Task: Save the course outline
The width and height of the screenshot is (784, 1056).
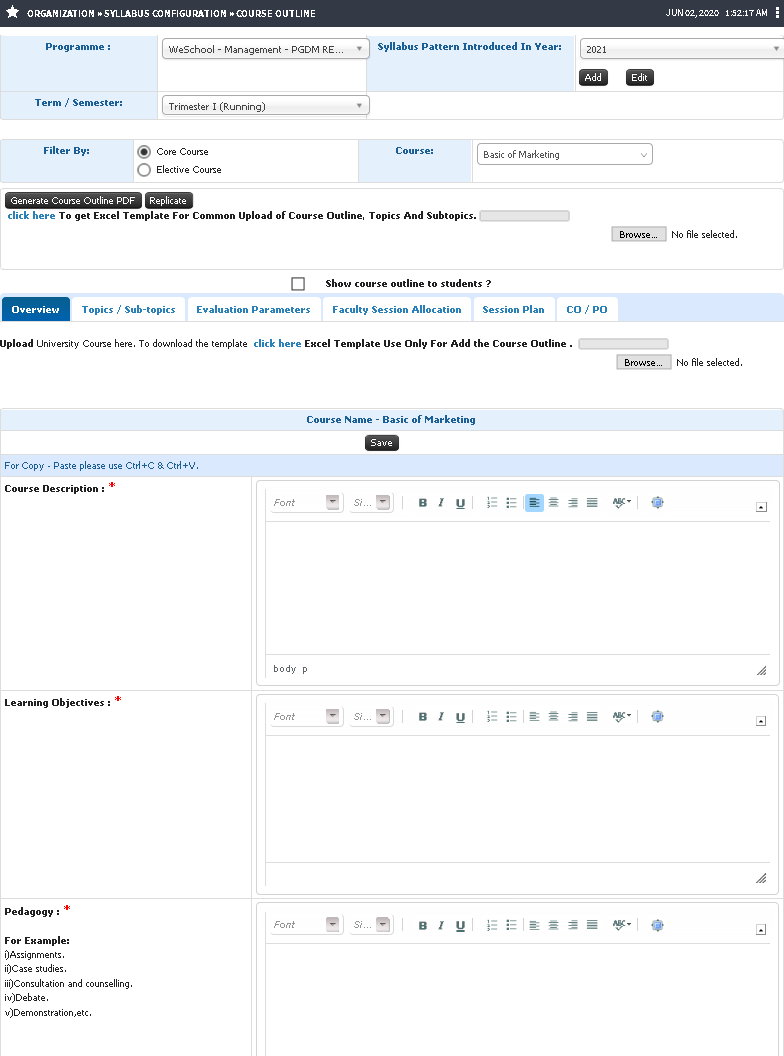Action: click(x=381, y=442)
